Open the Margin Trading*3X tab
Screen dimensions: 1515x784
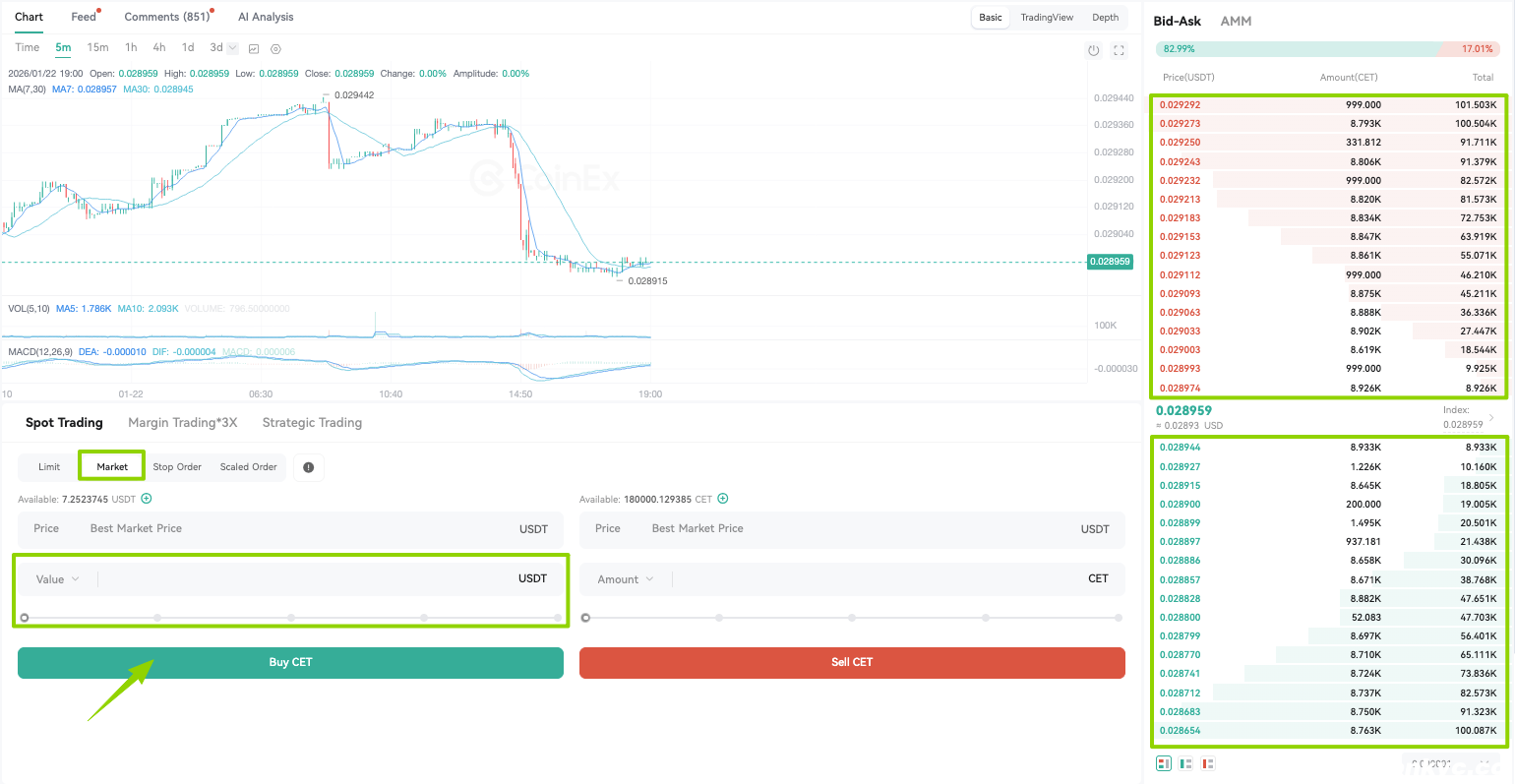[183, 423]
